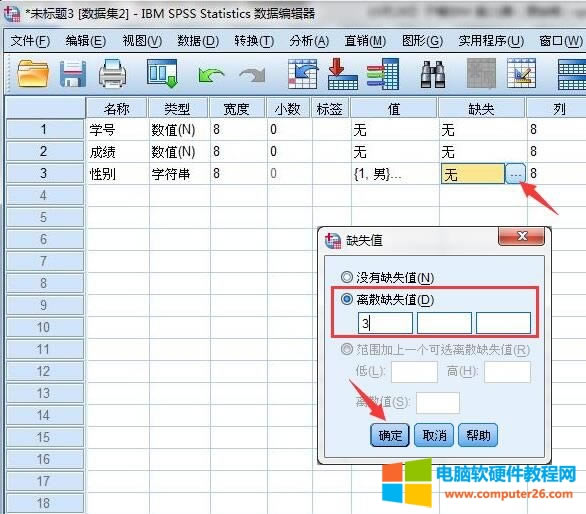Save the dataset with floppy disk icon
The width and height of the screenshot is (586, 514).
(73, 74)
